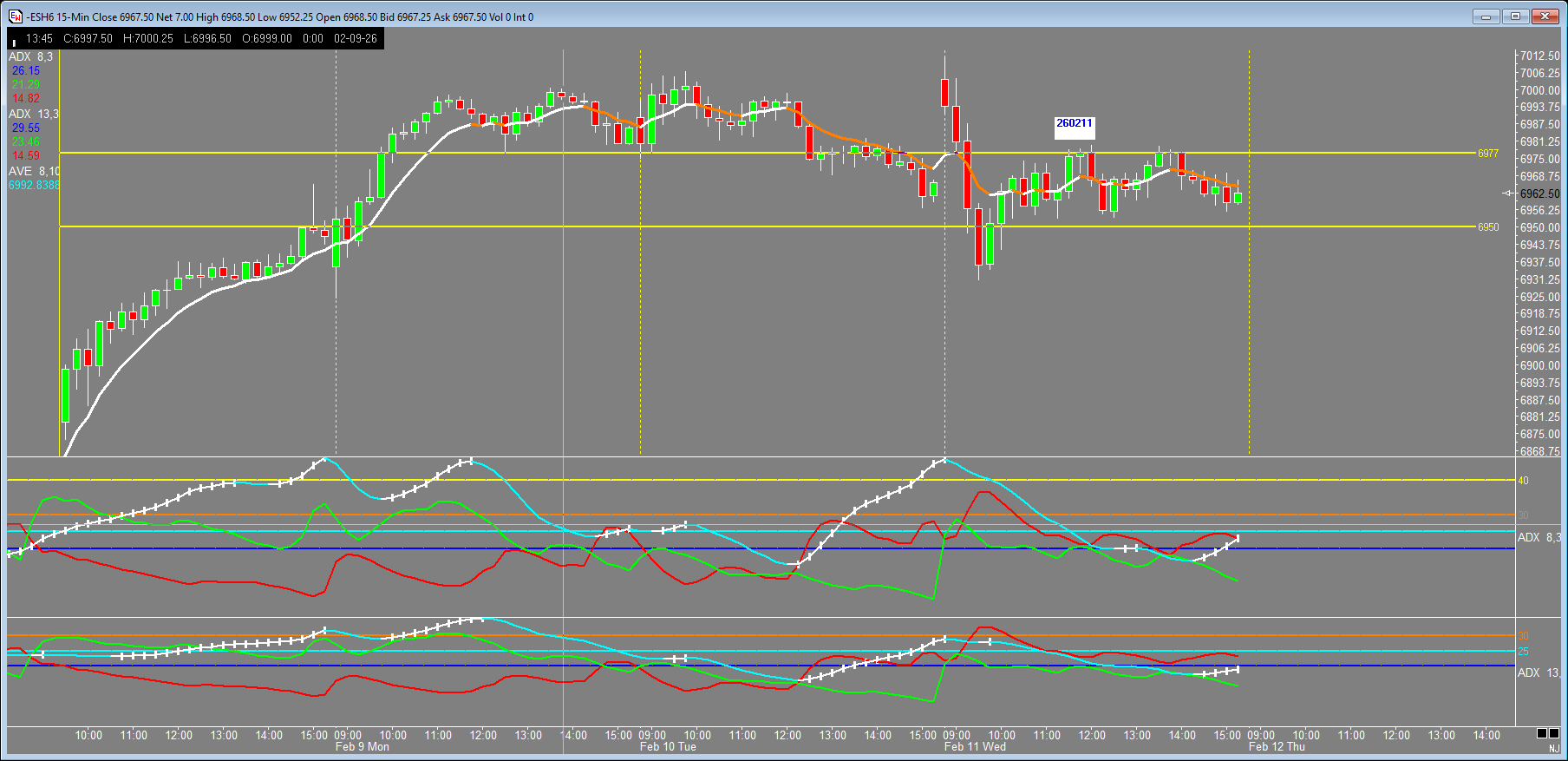Viewport: 1568px width, 761px height.
Task: Click the Feb 11 Wed date on time axis
Action: (975, 747)
